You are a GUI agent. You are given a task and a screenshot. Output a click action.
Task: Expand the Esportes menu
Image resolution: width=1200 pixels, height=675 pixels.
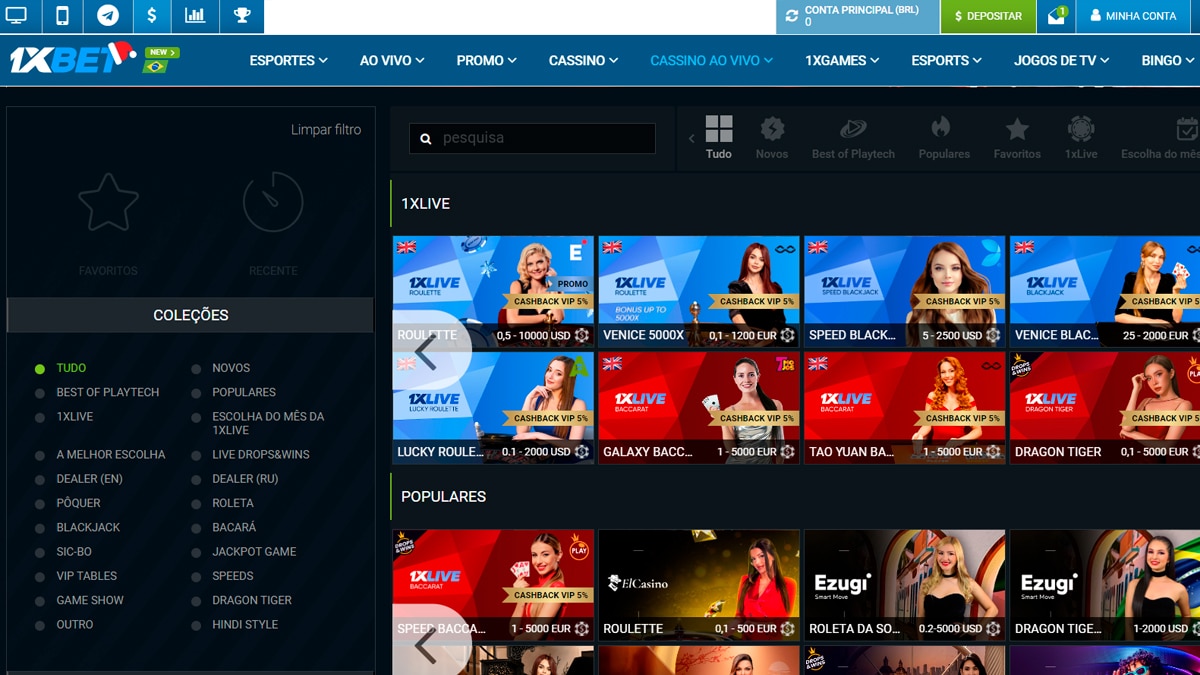click(x=288, y=60)
